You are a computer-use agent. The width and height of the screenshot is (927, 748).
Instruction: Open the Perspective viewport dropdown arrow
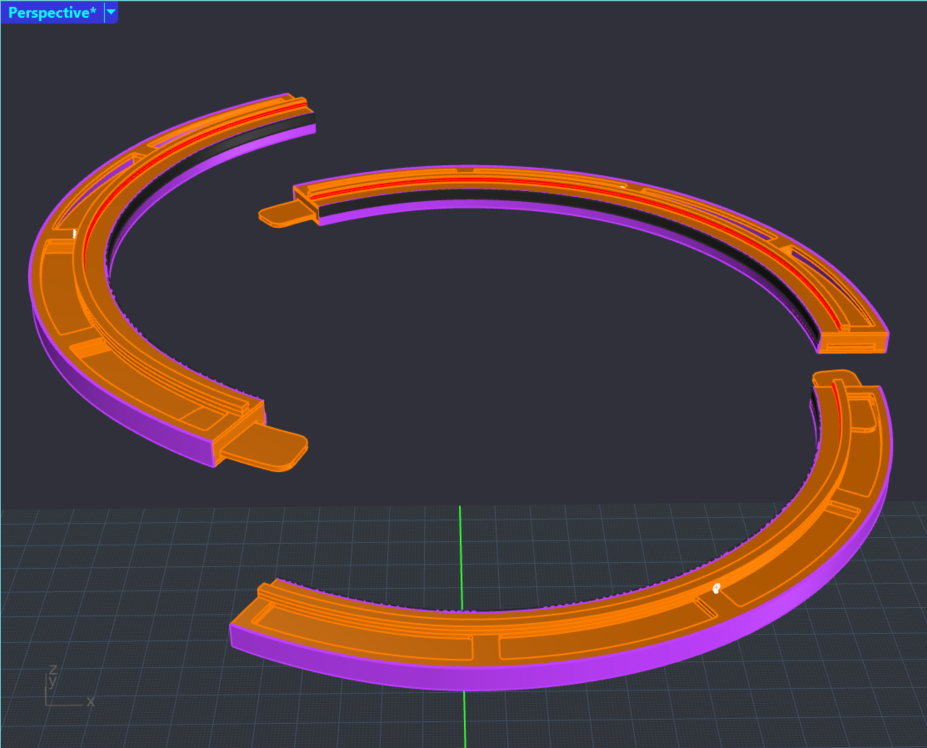pyautogui.click(x=110, y=13)
